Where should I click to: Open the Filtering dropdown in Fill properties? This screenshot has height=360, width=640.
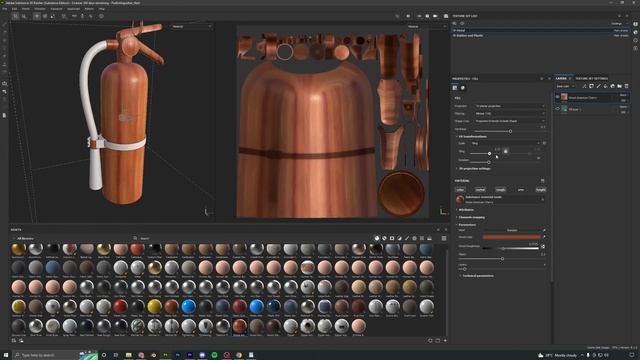point(509,113)
